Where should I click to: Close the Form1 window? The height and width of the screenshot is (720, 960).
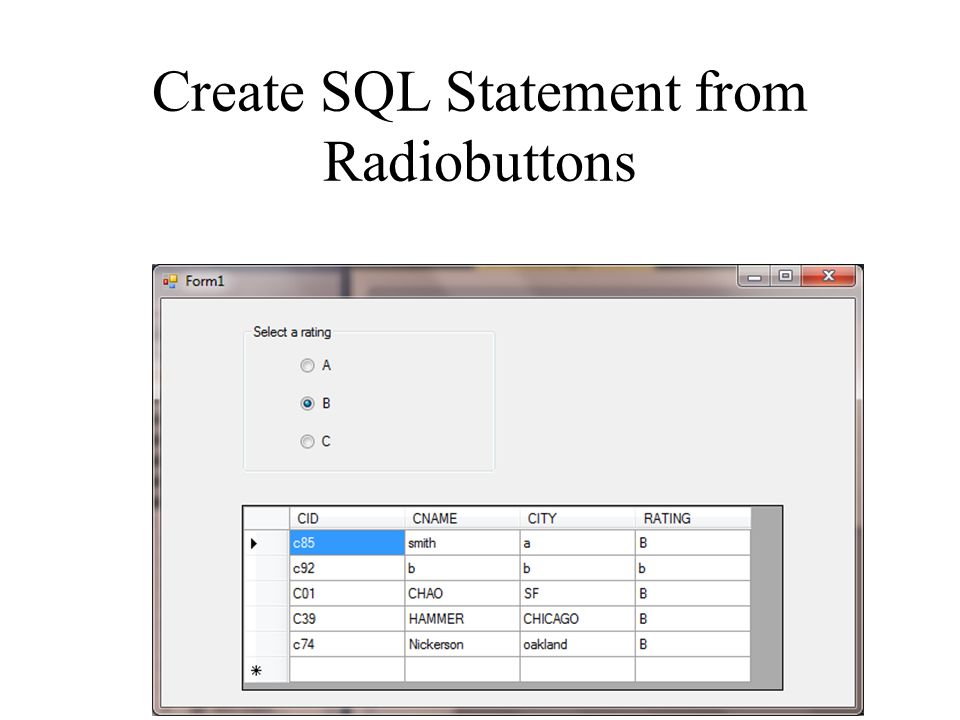coord(828,277)
